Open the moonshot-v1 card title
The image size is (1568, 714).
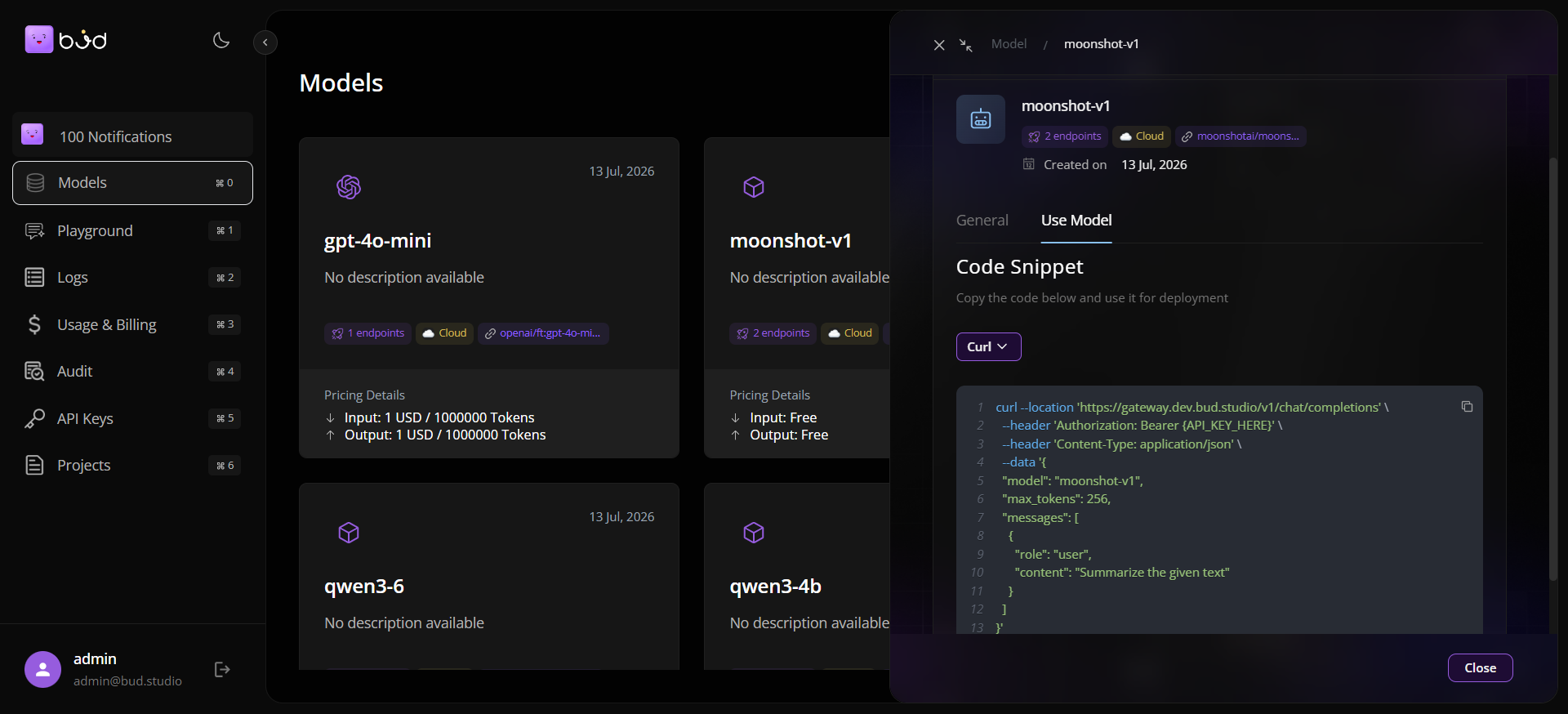click(791, 241)
